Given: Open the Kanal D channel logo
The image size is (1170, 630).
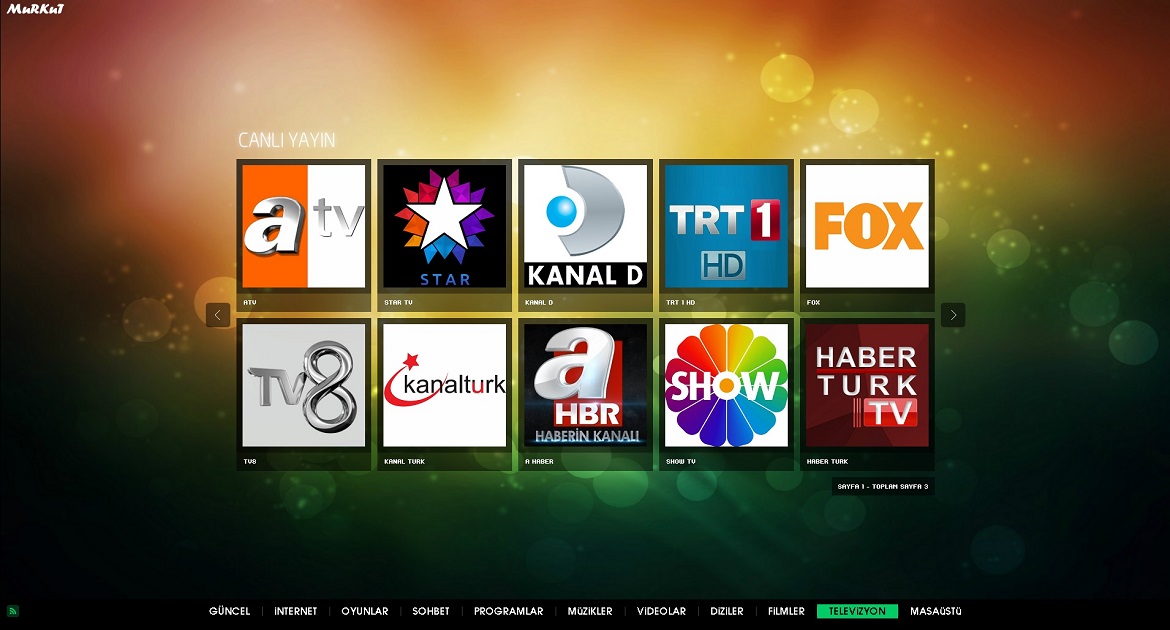Looking at the screenshot, I should 586,226.
